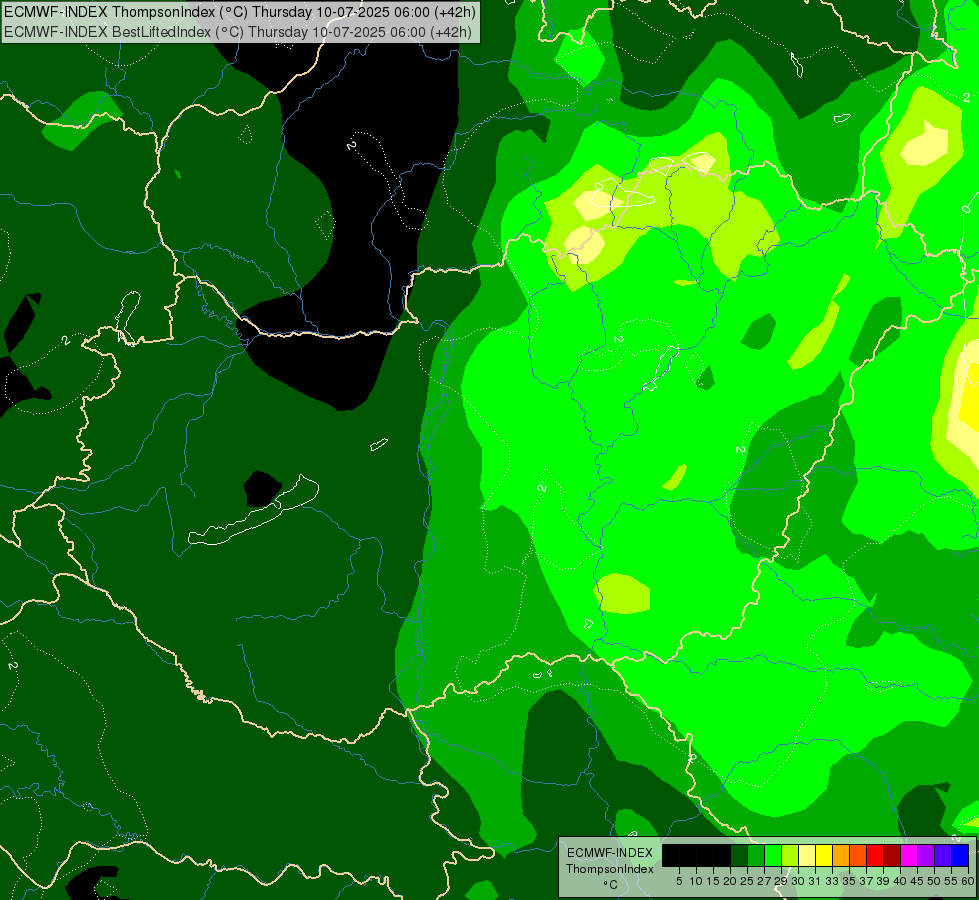Select the magenta 40–45 legend swatch

[909, 855]
